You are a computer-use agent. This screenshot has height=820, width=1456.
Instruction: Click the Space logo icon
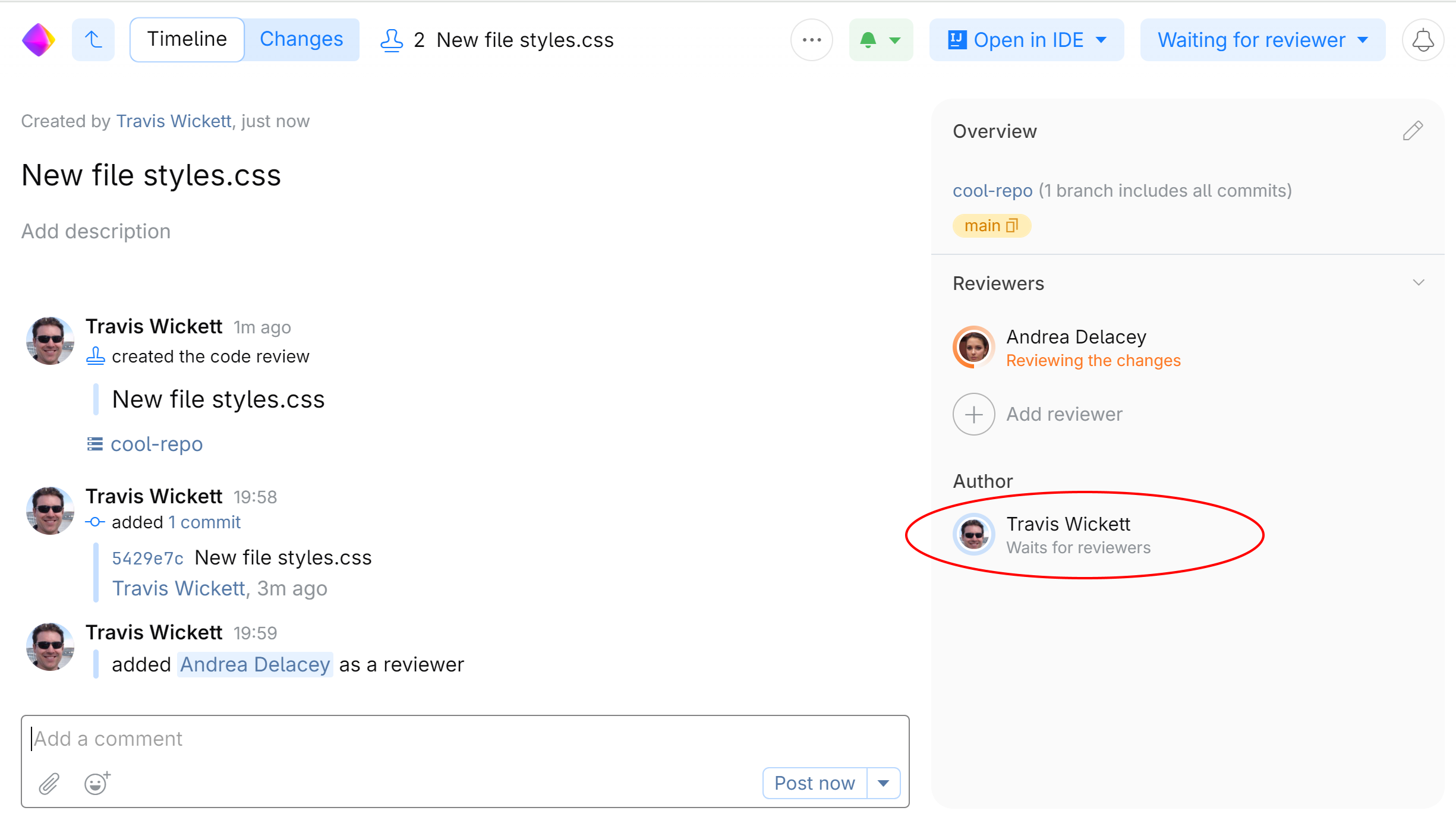coord(39,40)
